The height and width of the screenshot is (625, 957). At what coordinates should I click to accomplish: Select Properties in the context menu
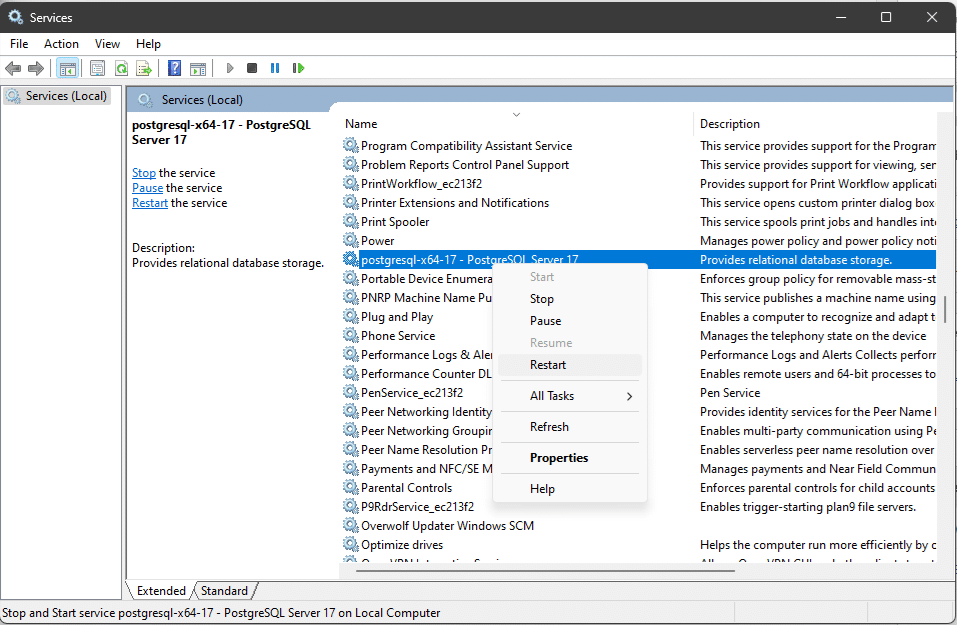click(559, 458)
